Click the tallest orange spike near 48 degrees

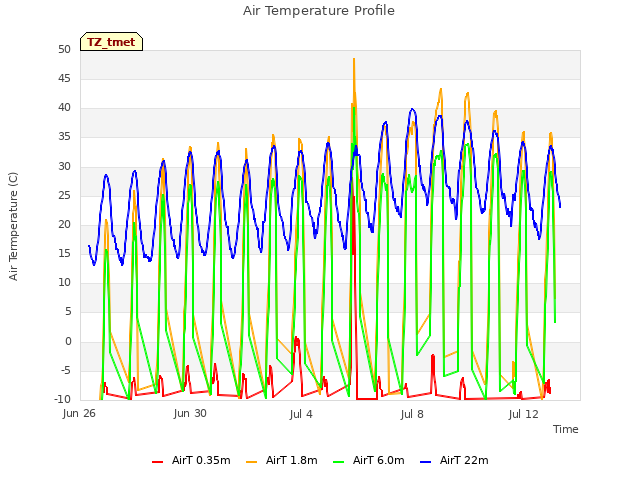pyautogui.click(x=354, y=60)
